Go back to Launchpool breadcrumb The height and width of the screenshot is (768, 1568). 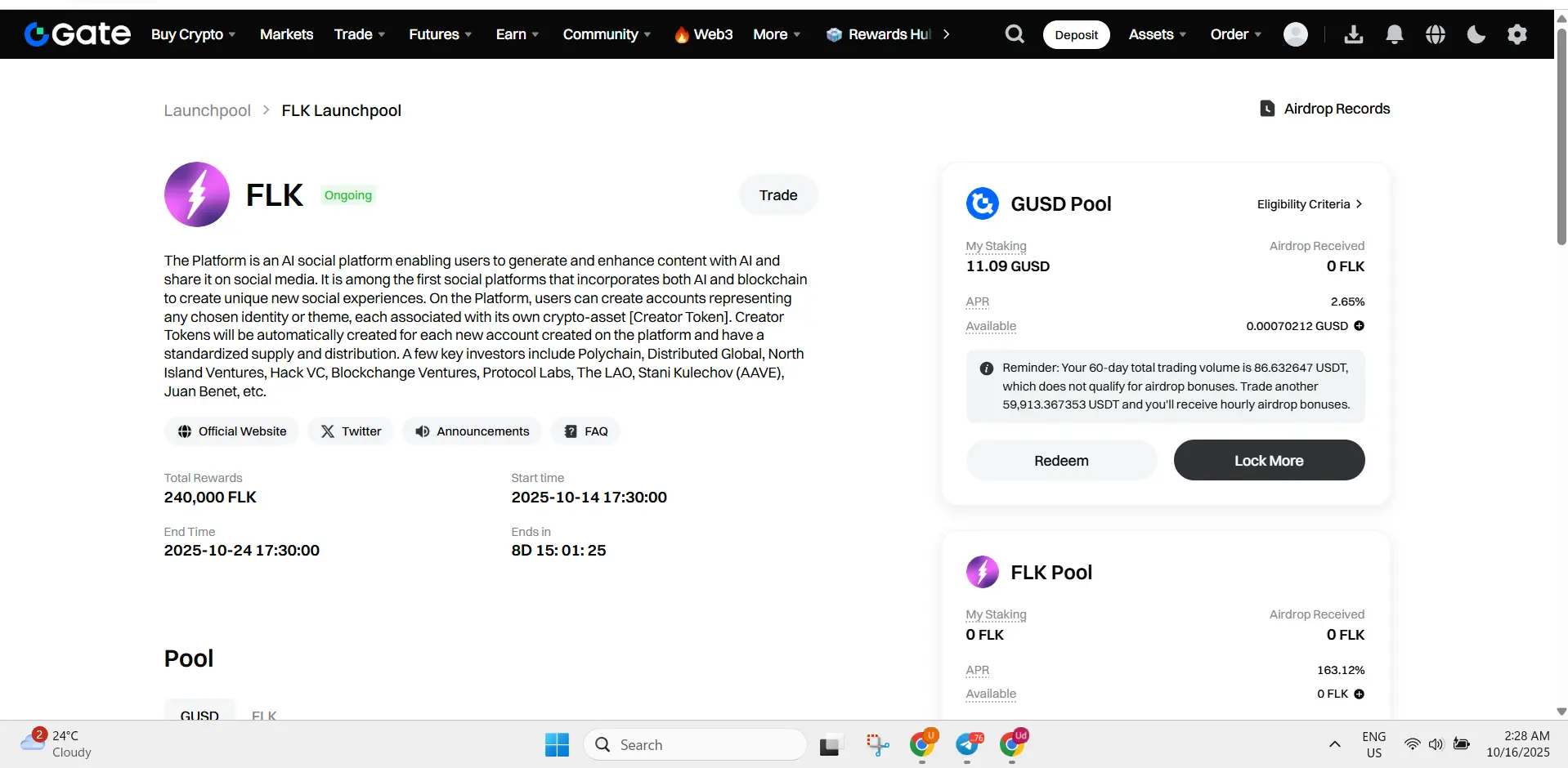pyautogui.click(x=208, y=110)
